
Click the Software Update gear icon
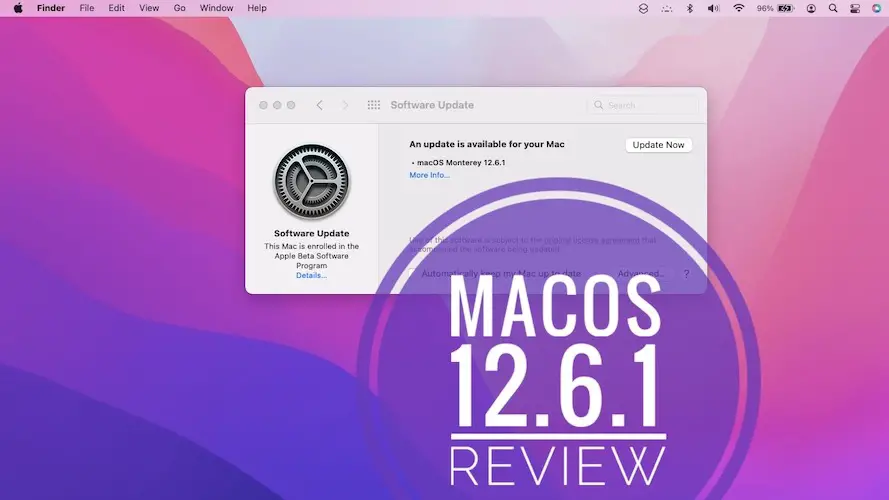point(311,183)
